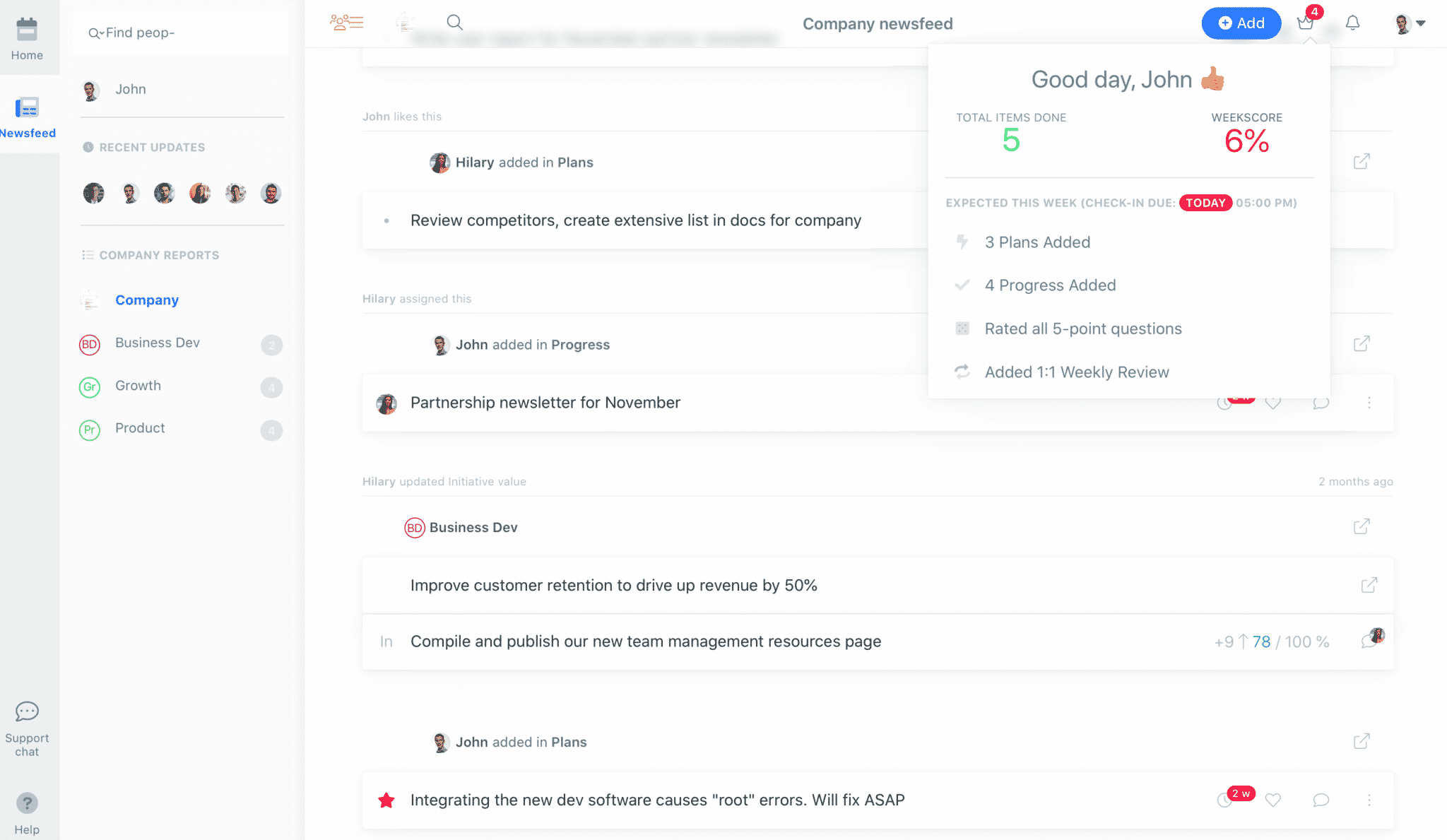The image size is (1447, 840).
Task: Open the Home calendar icon
Action: point(27,30)
